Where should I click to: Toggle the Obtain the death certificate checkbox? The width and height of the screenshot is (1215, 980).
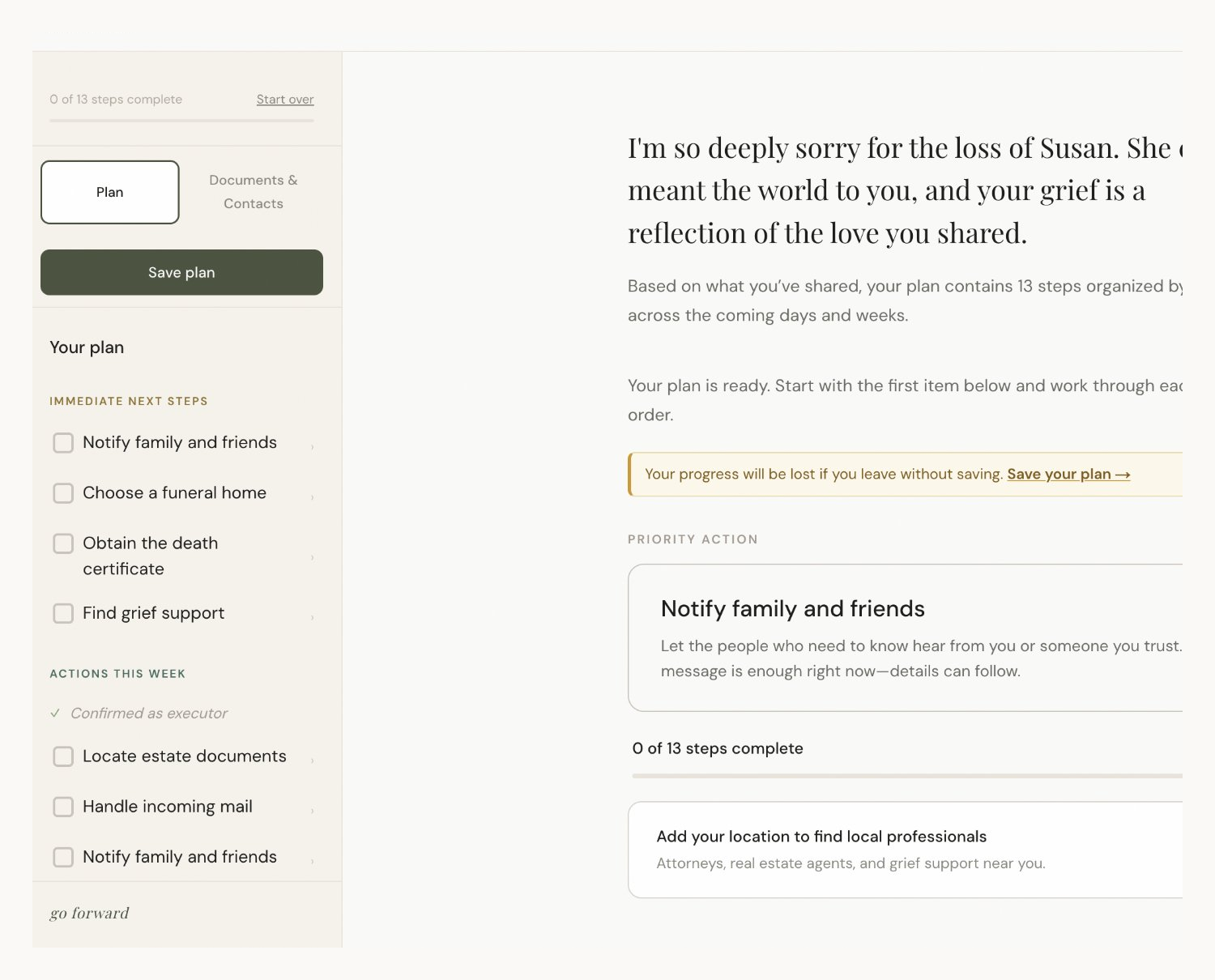pos(63,543)
